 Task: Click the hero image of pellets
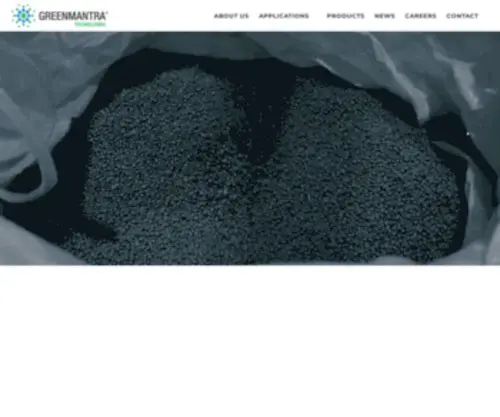click(250, 148)
